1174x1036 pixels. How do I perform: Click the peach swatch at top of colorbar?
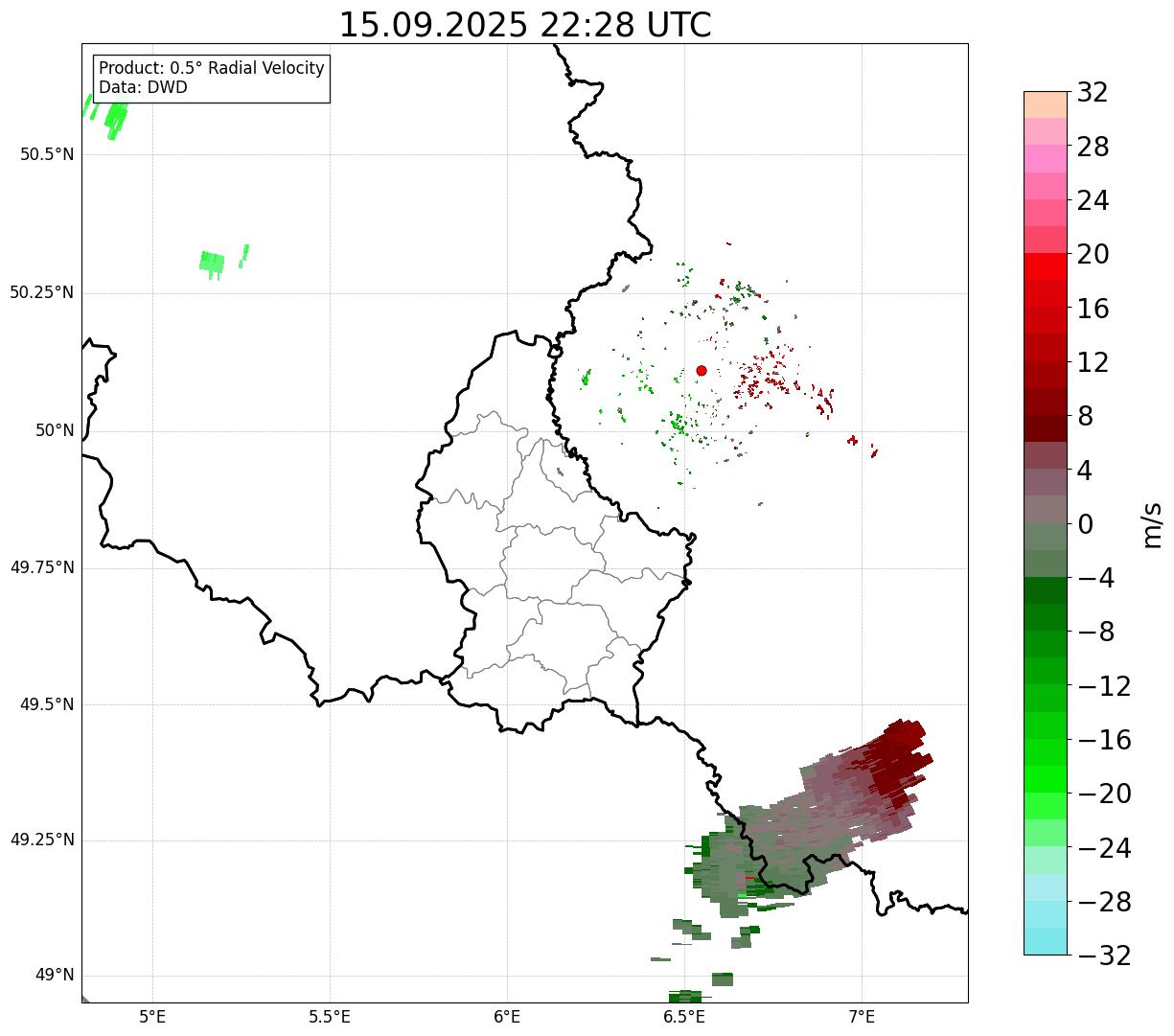[1046, 104]
